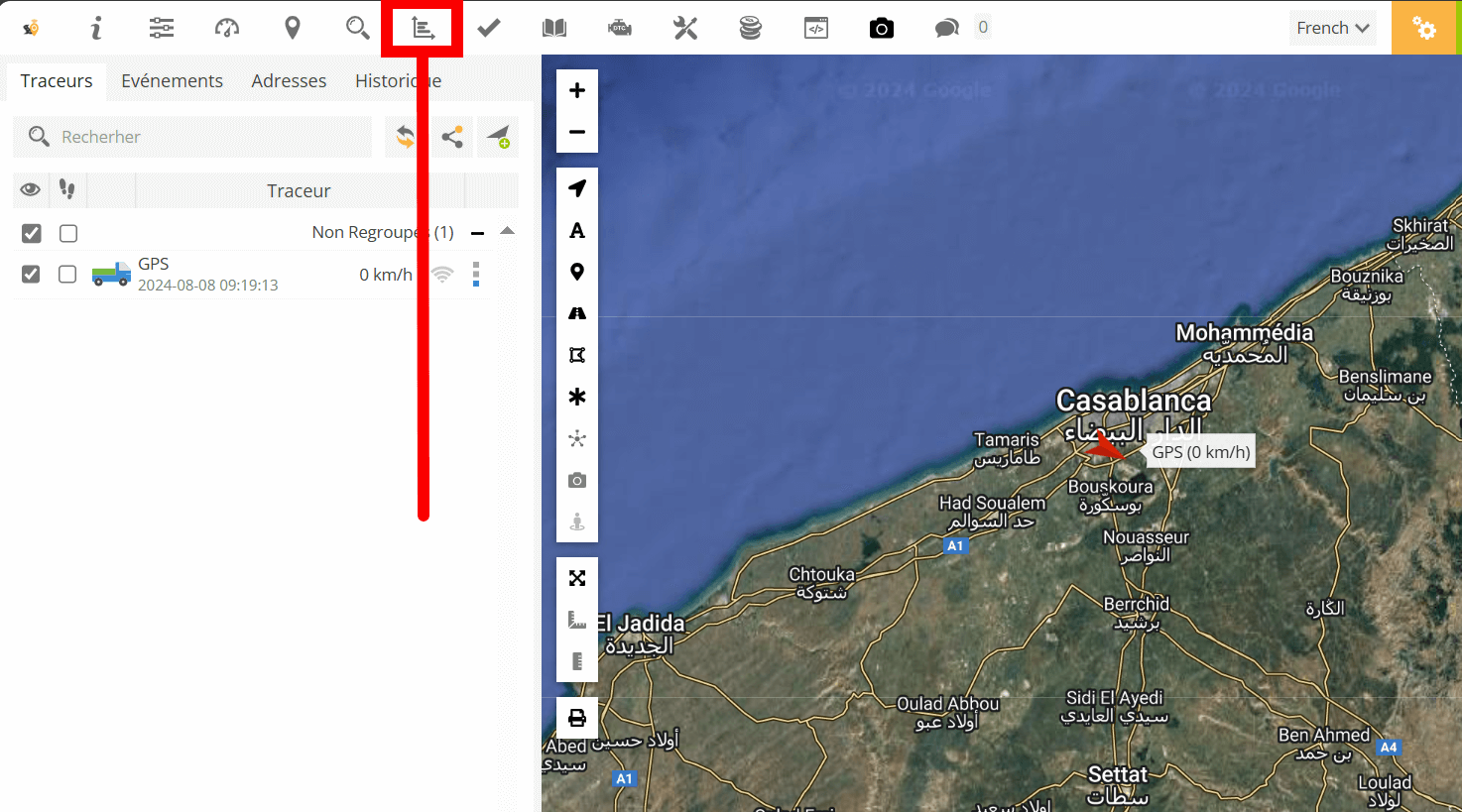The height and width of the screenshot is (812, 1462).
Task: Click the Recherher search field
Action: point(192,137)
